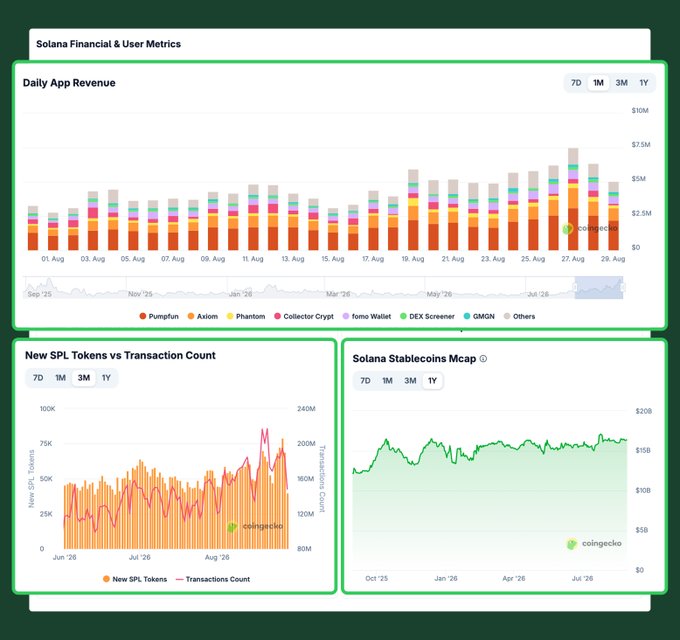The height and width of the screenshot is (640, 680).
Task: Click Nov '25 label in revenue navigator
Action: [140, 294]
